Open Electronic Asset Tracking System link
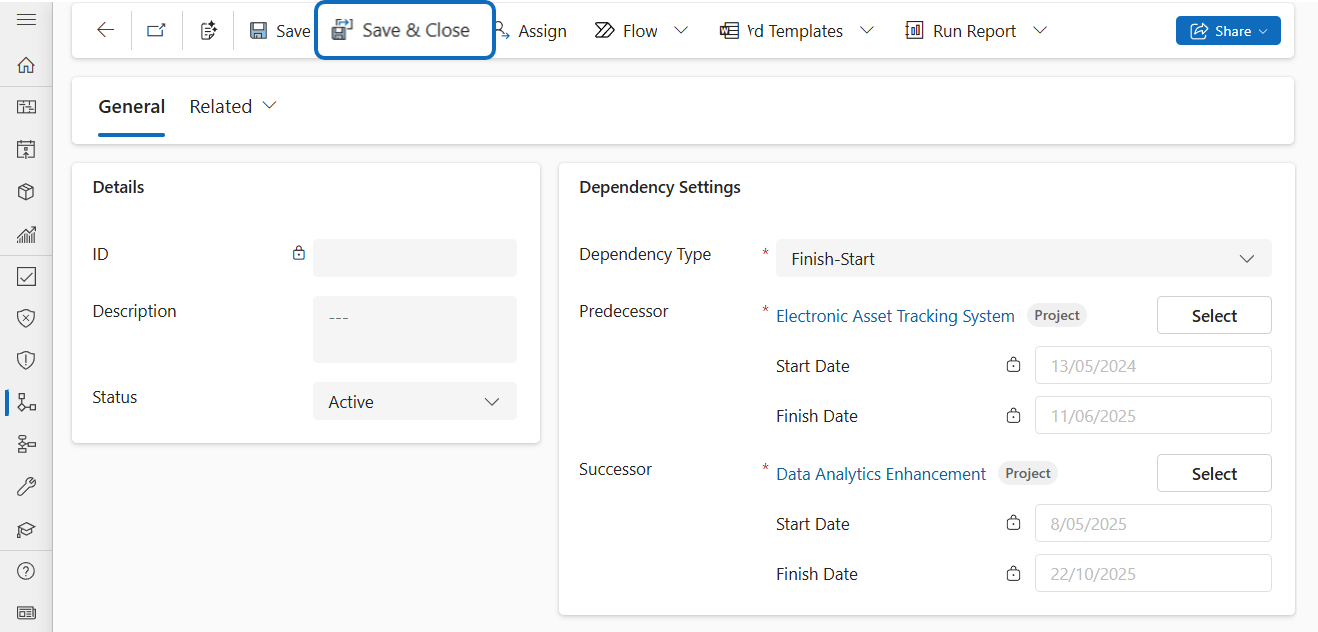 click(x=895, y=316)
